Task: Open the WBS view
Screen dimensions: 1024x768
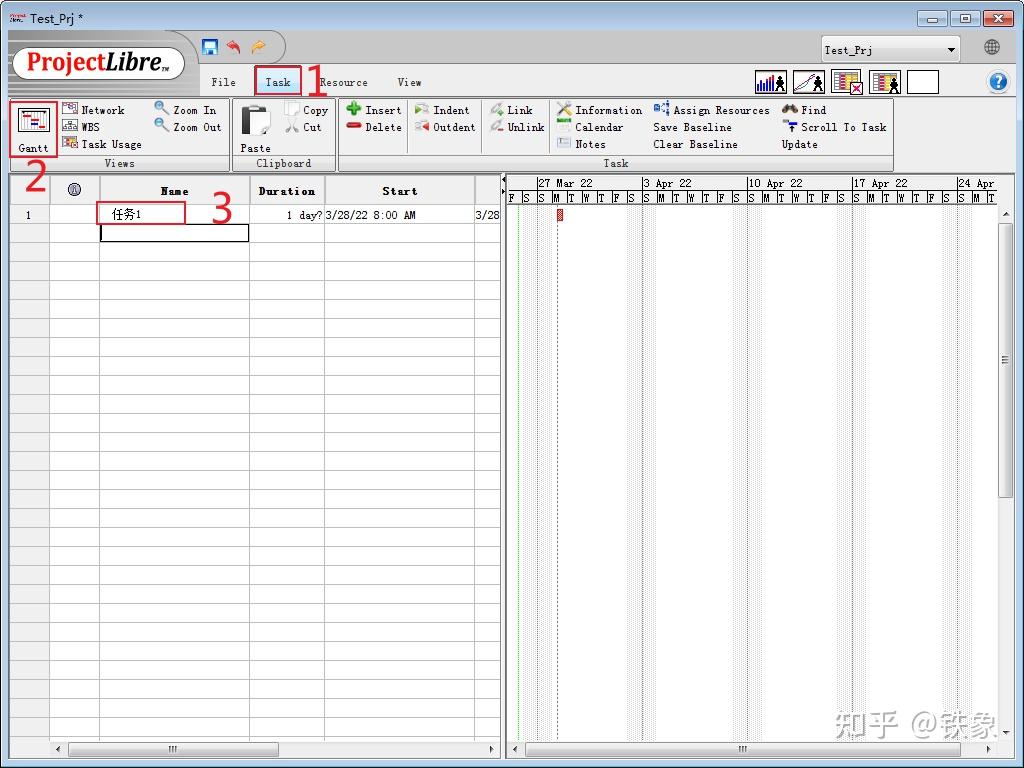Action: click(x=81, y=127)
